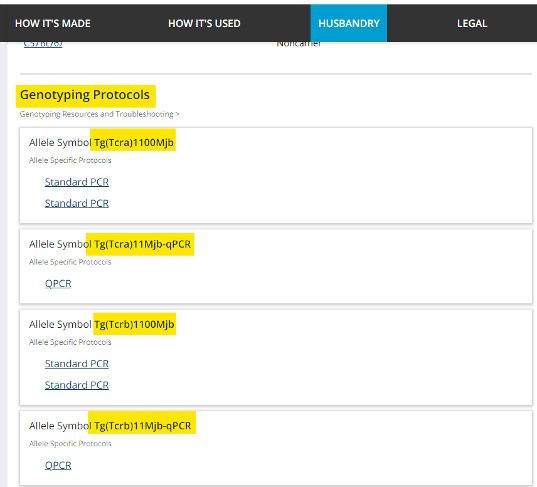Open the HOW IT'S USED tab
537x487 pixels.
coord(204,23)
